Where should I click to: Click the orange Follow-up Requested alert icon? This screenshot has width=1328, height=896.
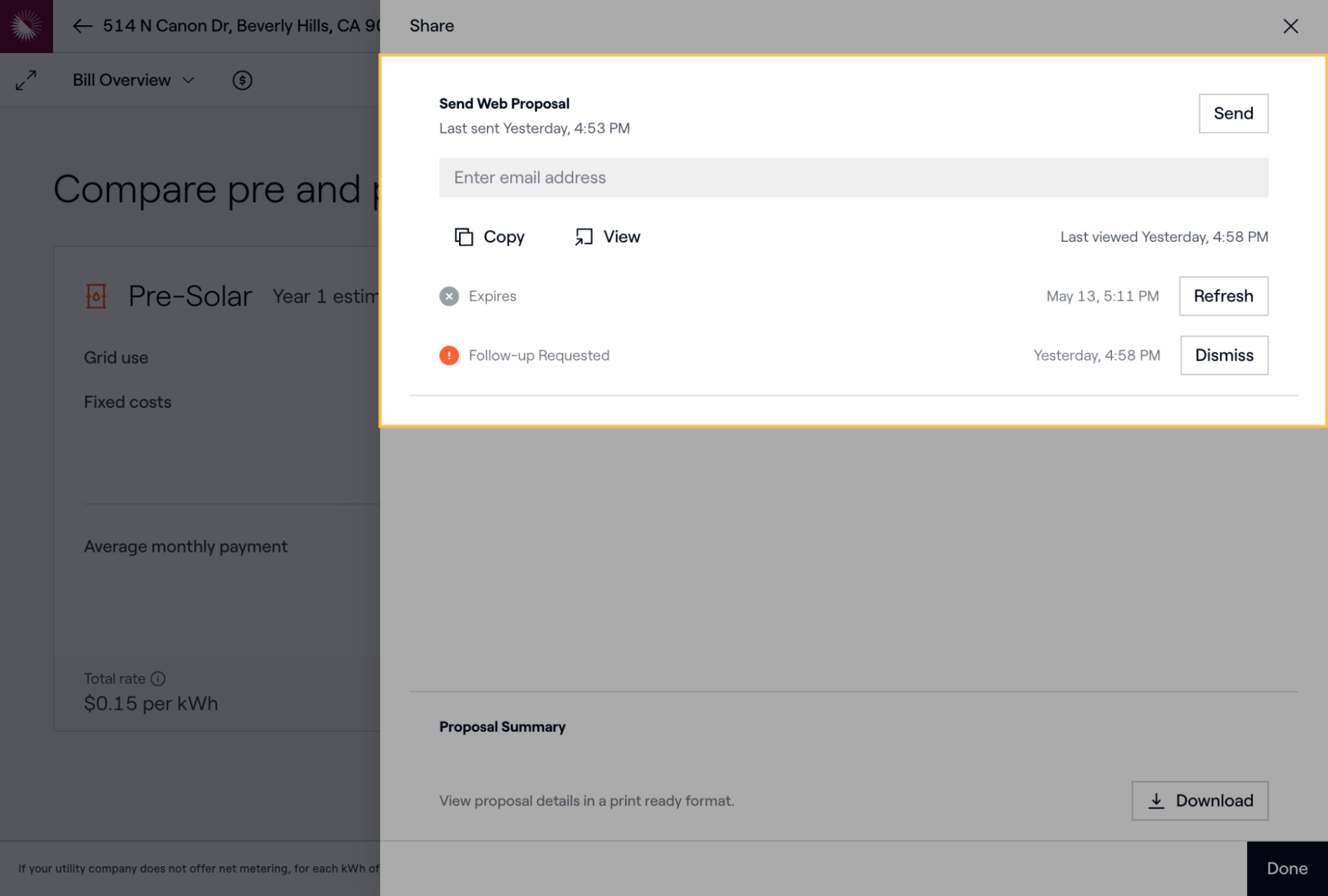click(449, 355)
